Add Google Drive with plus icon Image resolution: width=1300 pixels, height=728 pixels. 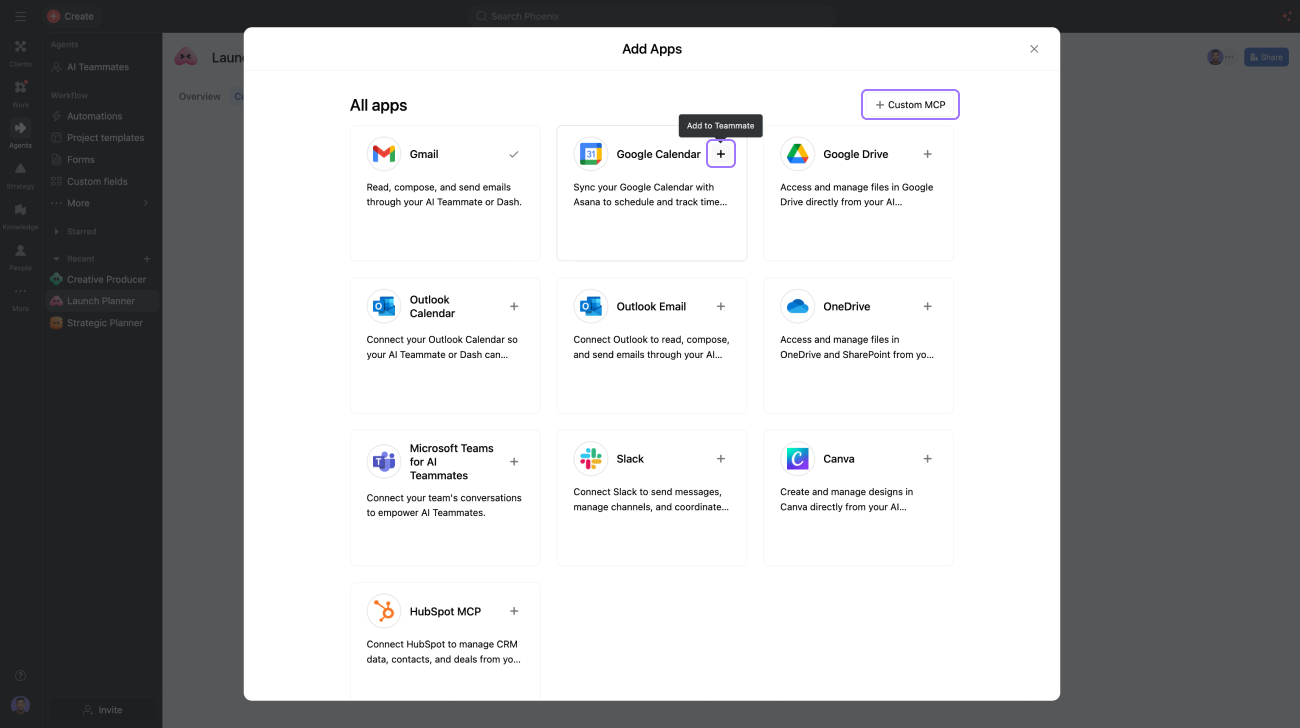928,154
